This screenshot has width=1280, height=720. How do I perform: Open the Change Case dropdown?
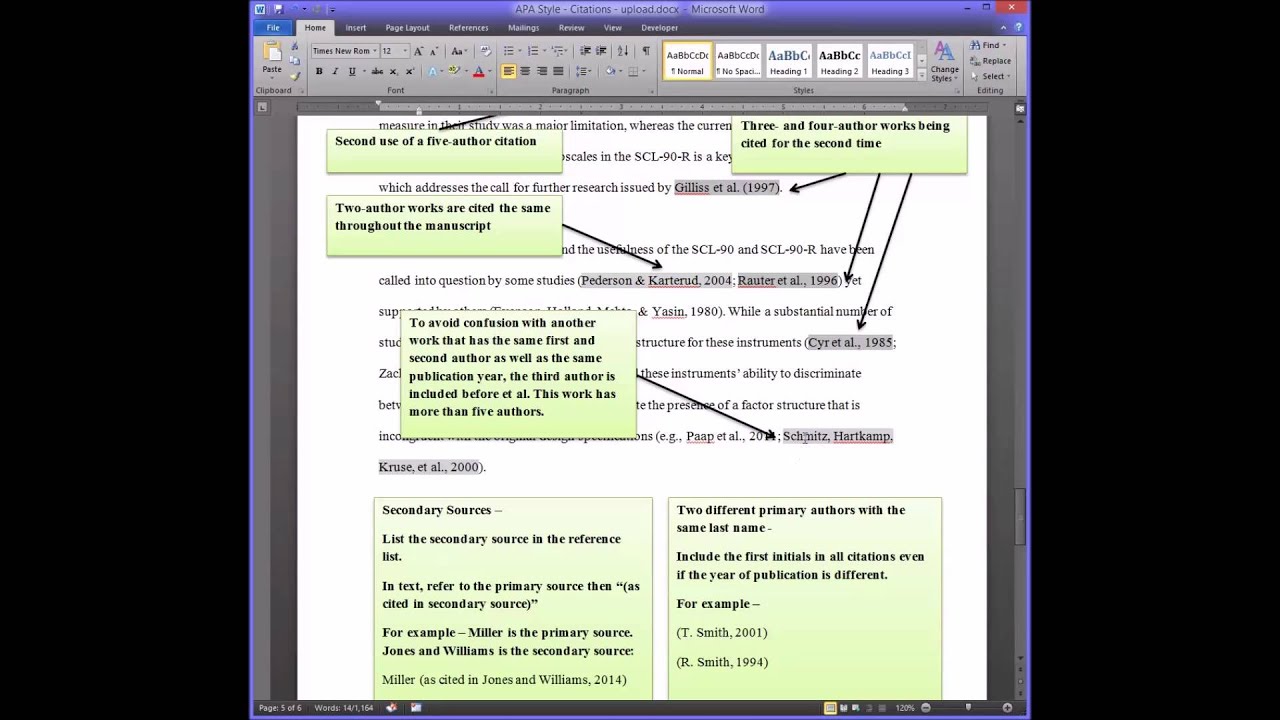click(459, 51)
